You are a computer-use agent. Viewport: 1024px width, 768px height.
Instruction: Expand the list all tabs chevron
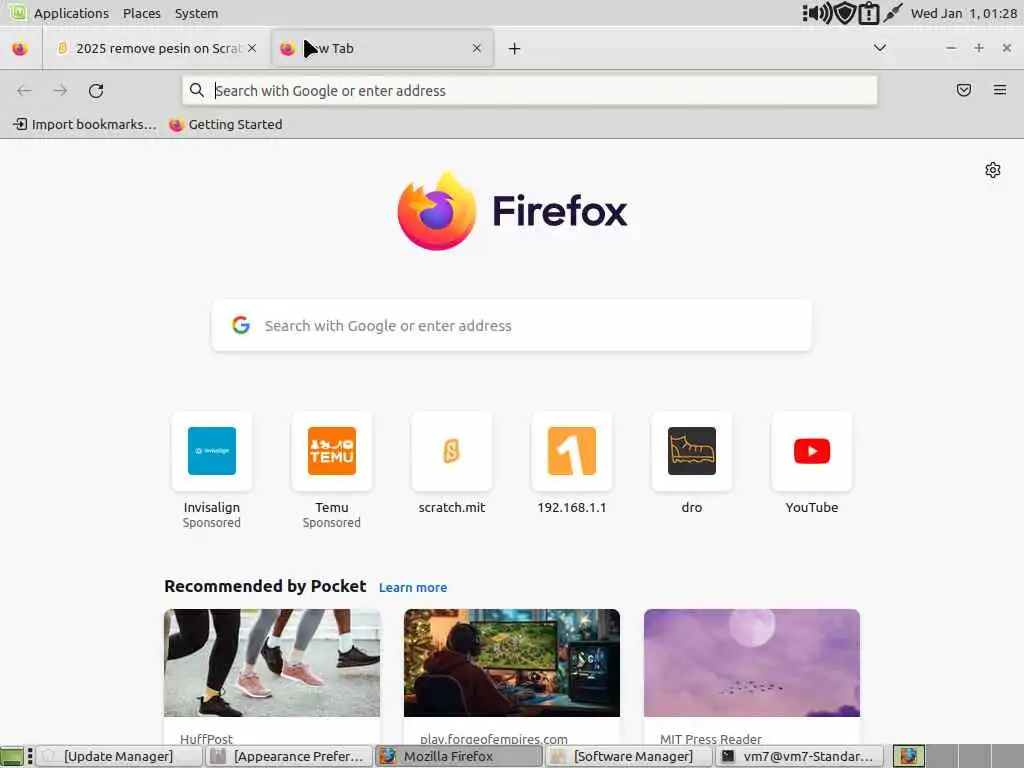click(880, 48)
